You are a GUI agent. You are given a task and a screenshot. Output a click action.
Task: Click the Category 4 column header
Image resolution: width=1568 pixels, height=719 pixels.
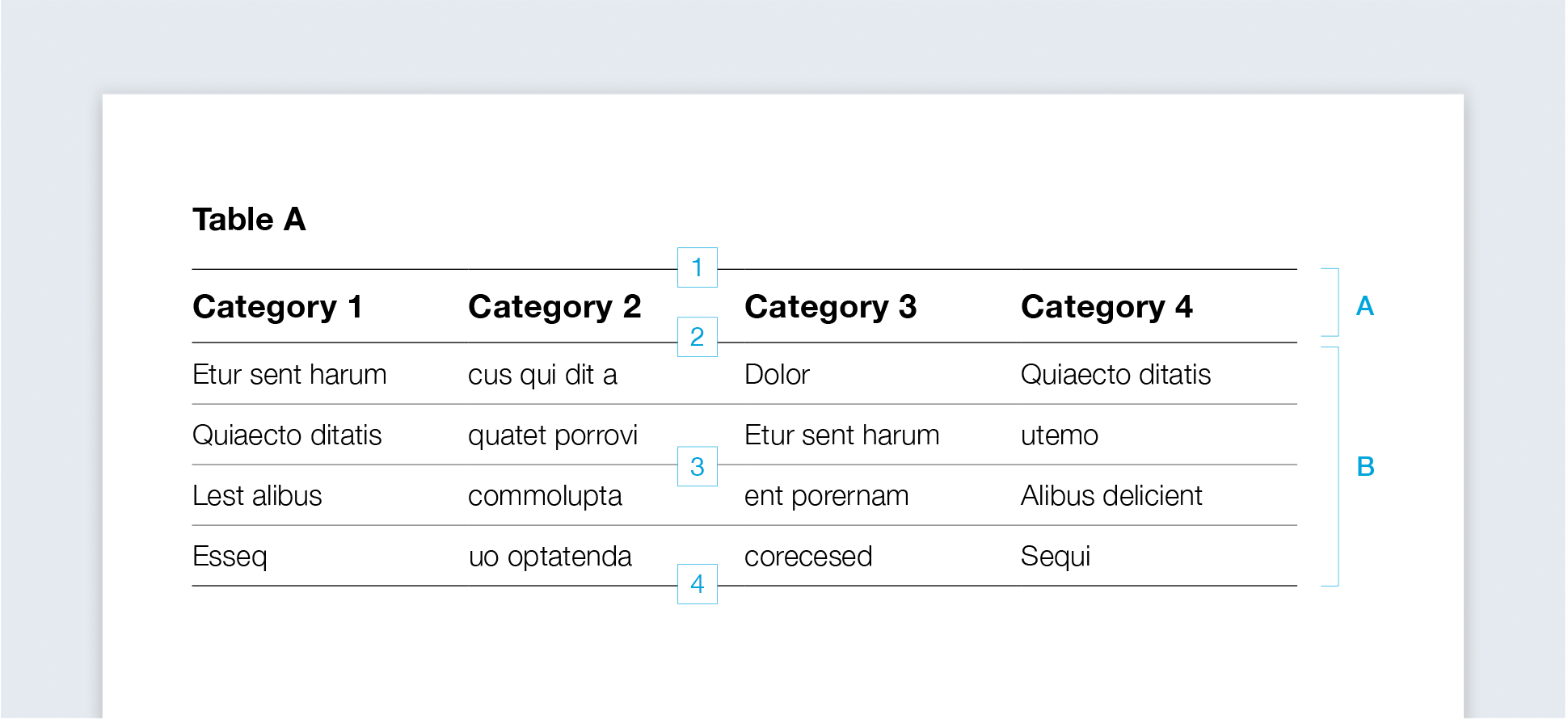[1106, 307]
